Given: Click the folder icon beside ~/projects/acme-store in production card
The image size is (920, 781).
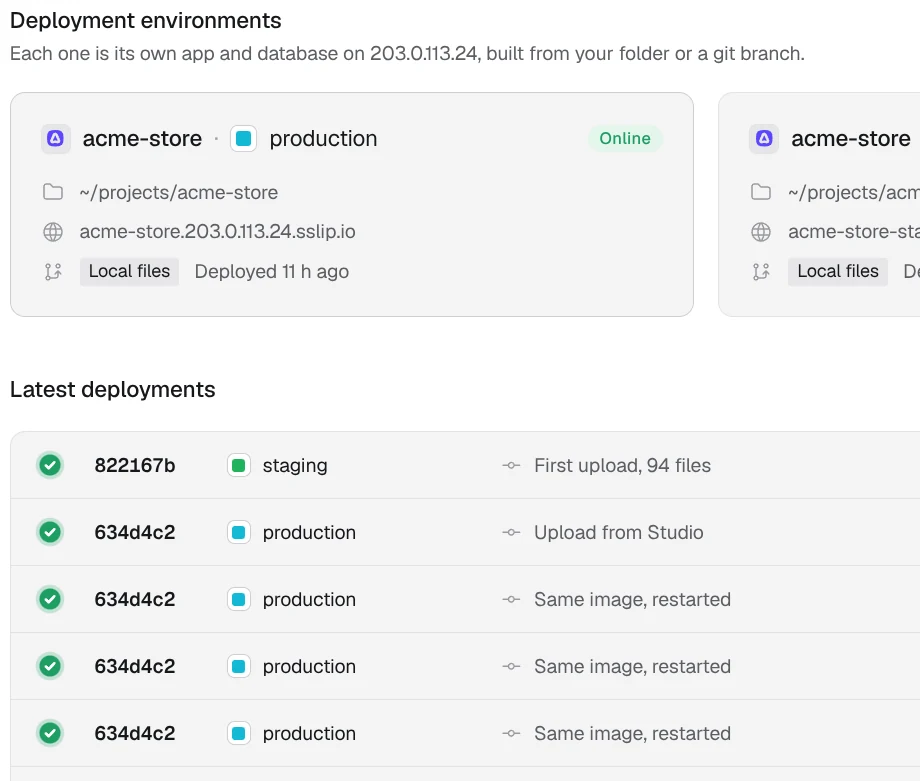Looking at the screenshot, I should [x=53, y=192].
